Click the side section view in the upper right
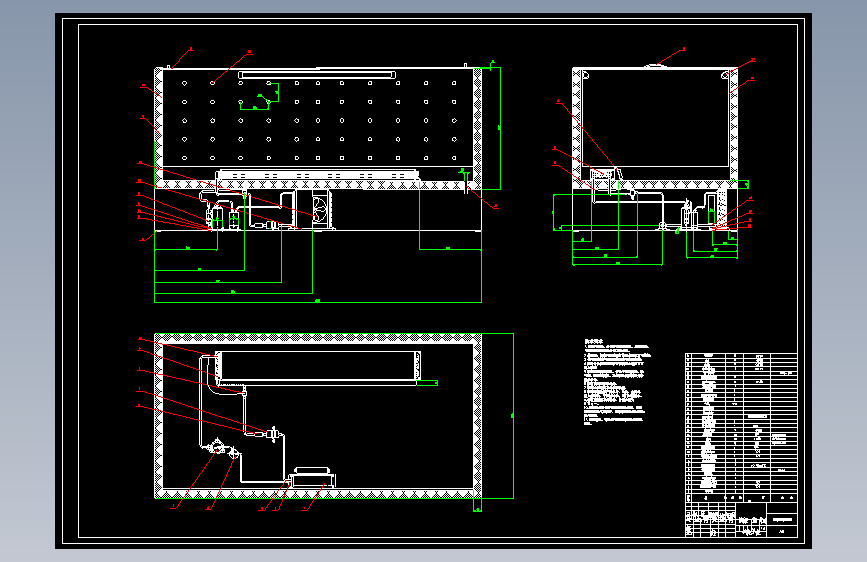This screenshot has height=562, width=867. tap(655, 149)
